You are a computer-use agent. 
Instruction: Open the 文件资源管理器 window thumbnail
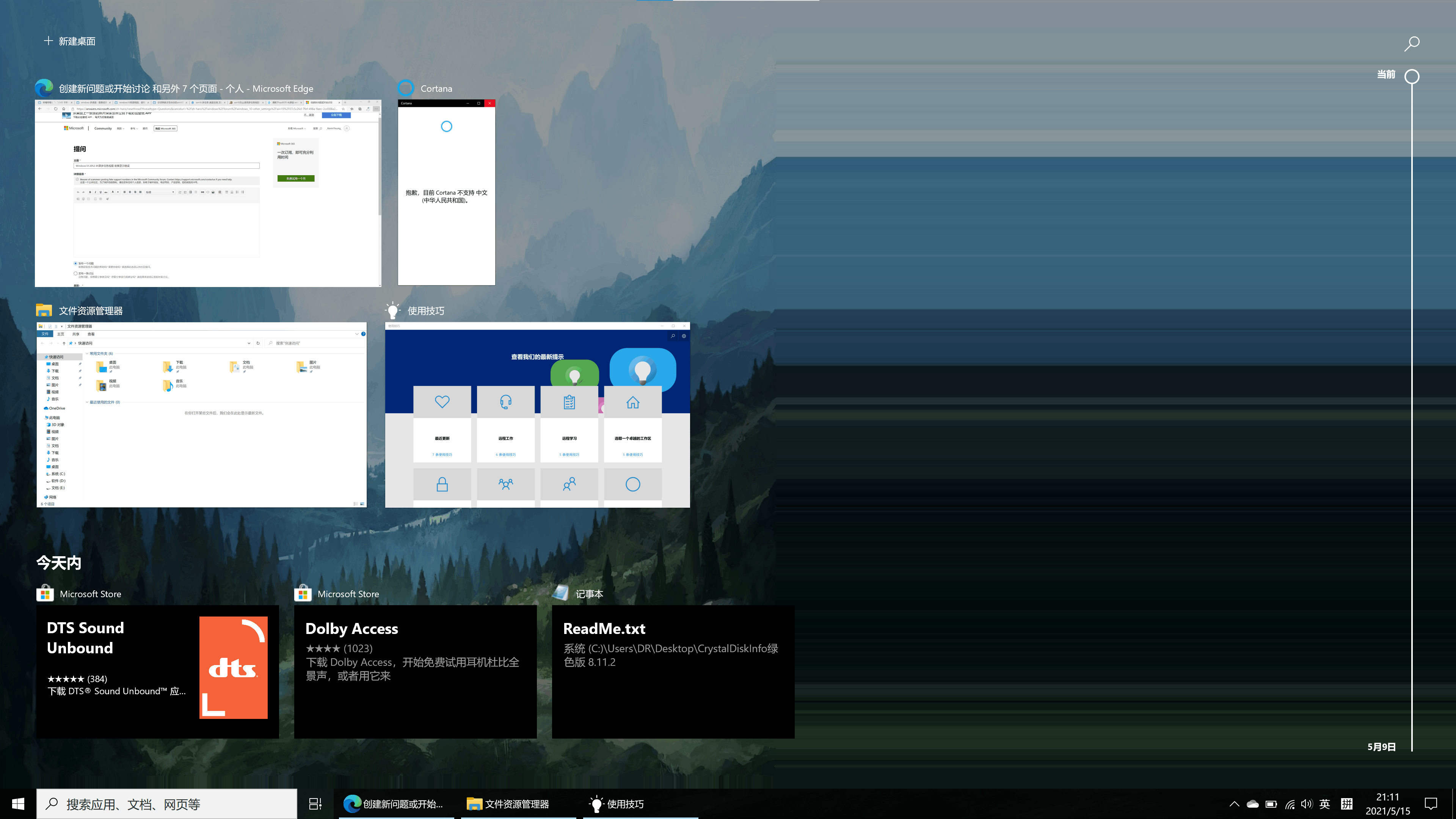click(201, 415)
